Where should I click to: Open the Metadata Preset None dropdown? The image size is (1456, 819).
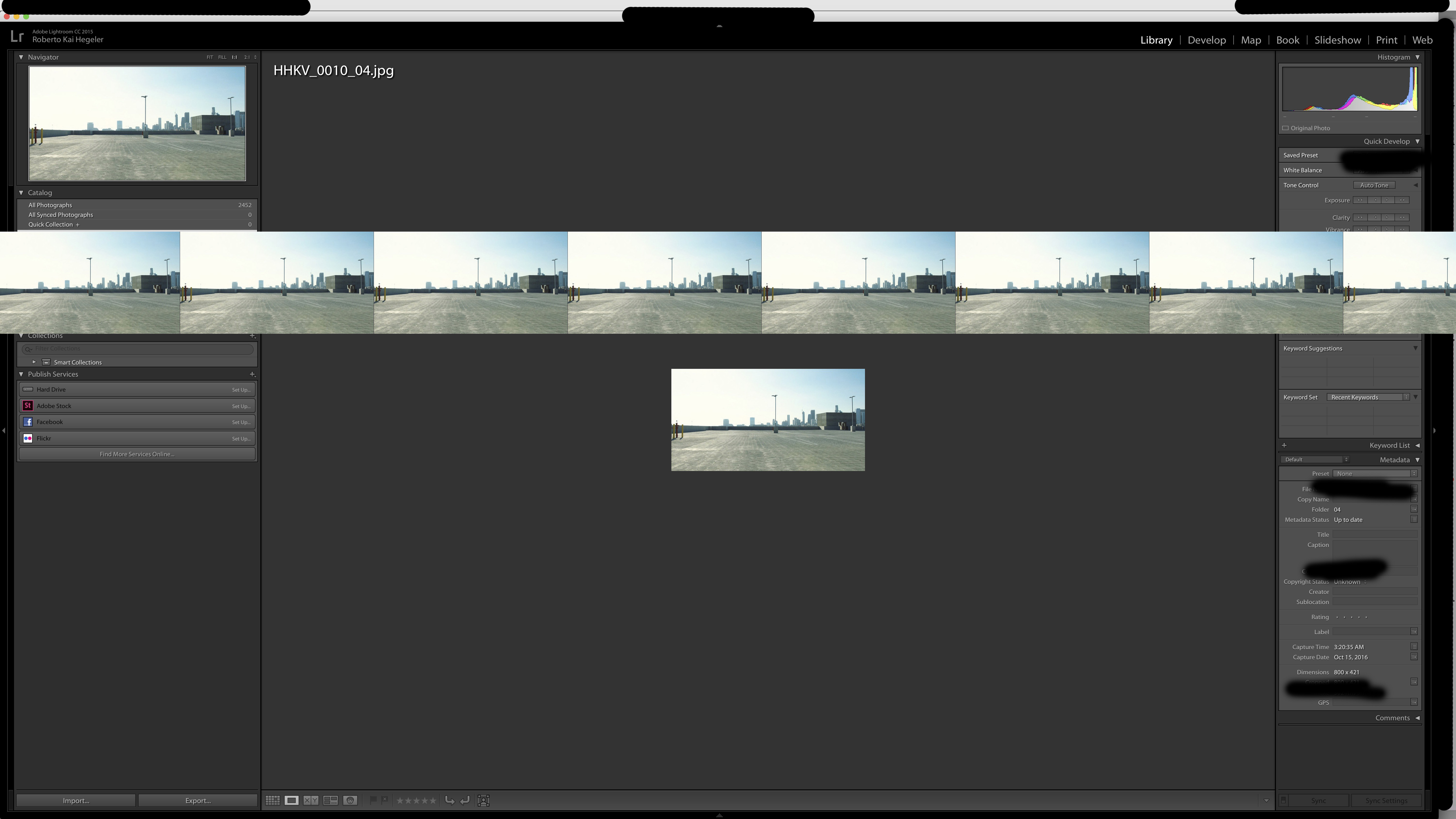pyautogui.click(x=1375, y=474)
